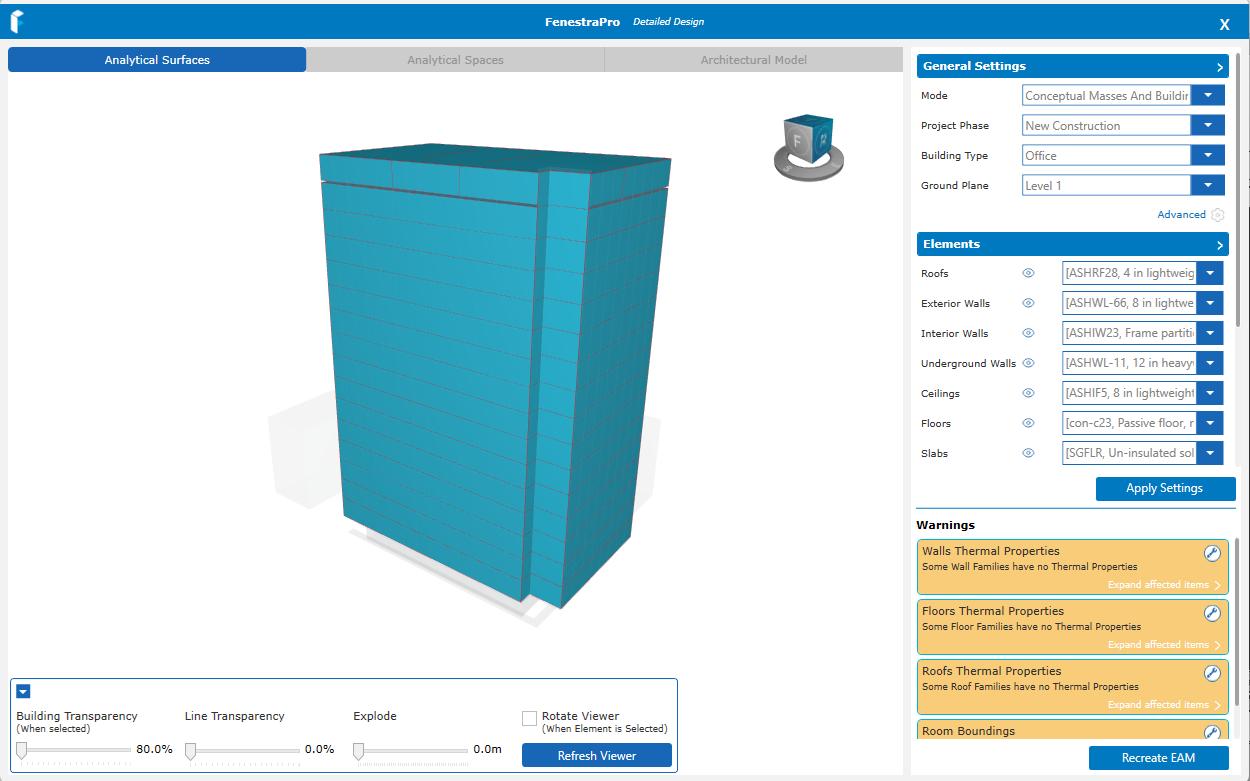Click the Recreate EAM button

pyautogui.click(x=1158, y=758)
